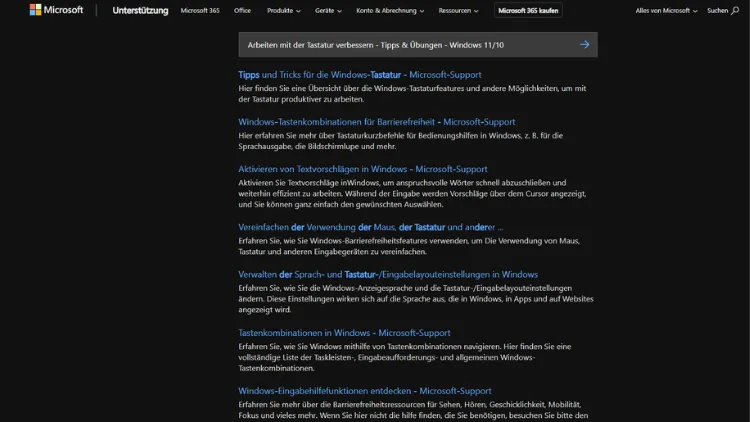
Task: Open Windows-Tastenkombinationen für Barrierefreiheit result
Action: 376,122
